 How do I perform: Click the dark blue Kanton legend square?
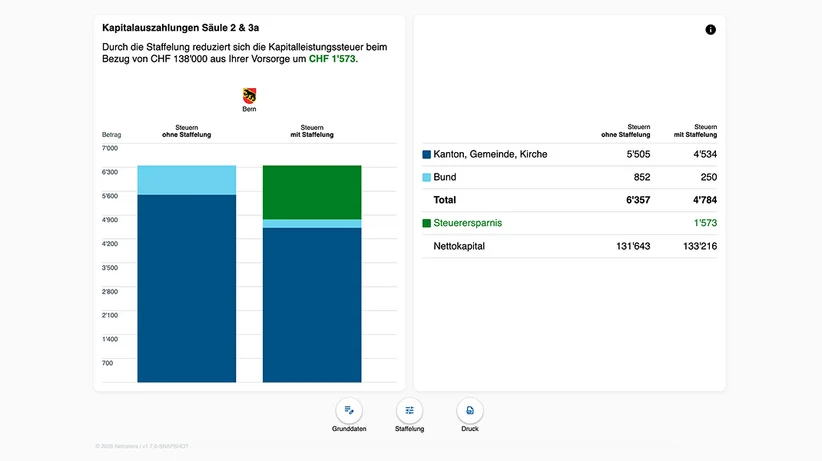pos(427,155)
